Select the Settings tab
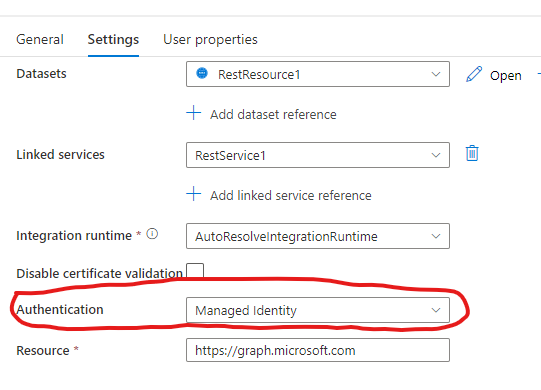Image resolution: width=541 pixels, height=390 pixels. coord(113,39)
